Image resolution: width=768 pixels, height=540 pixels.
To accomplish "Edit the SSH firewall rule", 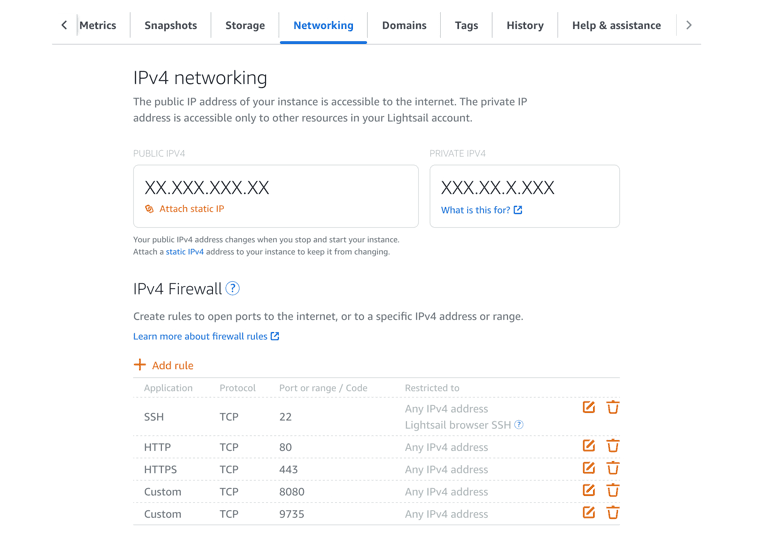I will pos(588,407).
